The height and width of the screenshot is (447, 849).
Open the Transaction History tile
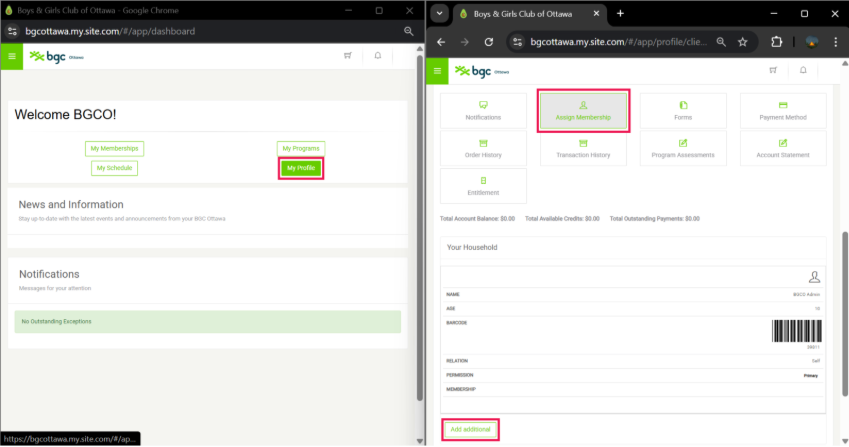583,148
